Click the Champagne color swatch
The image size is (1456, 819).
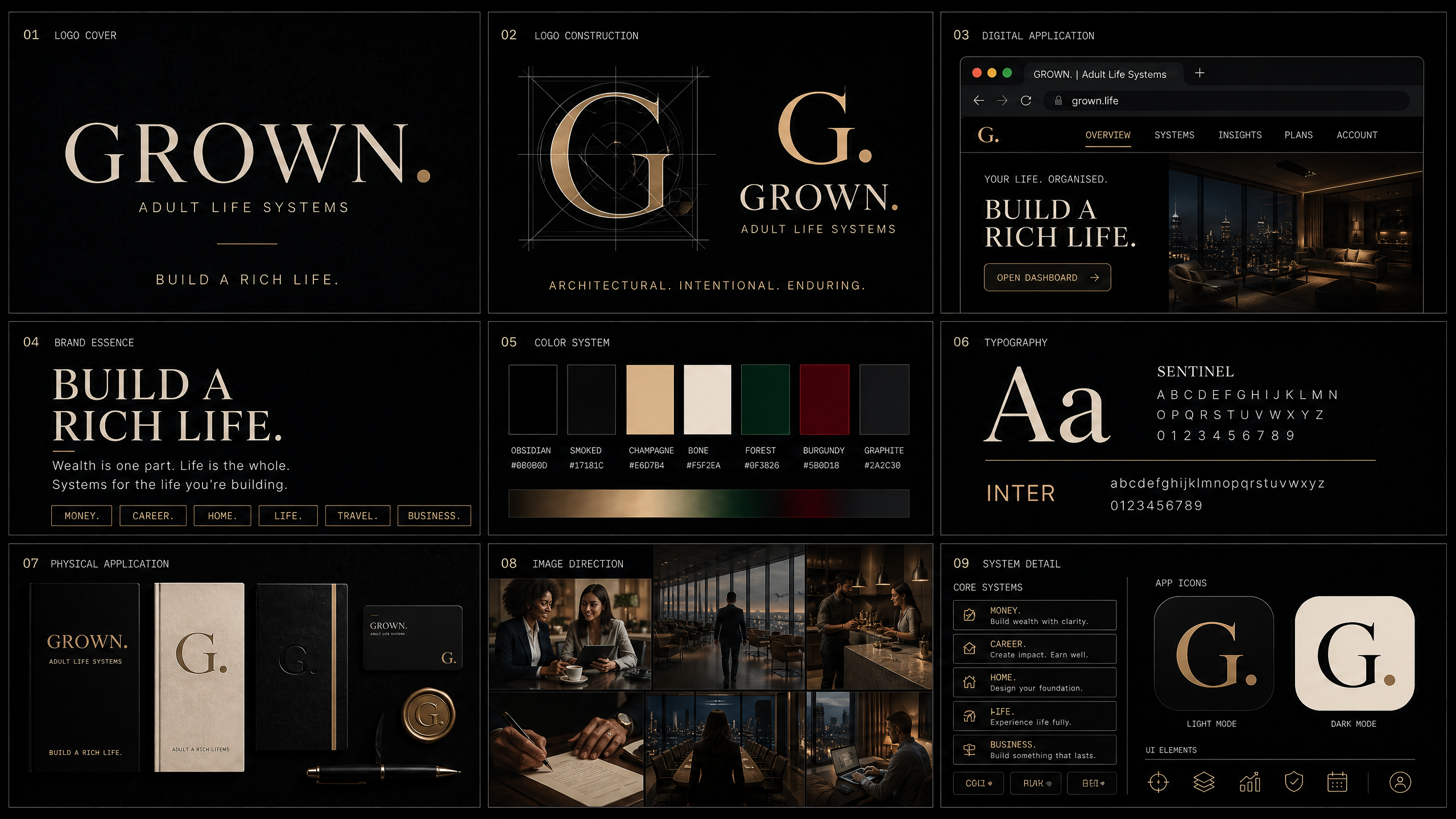pos(650,400)
